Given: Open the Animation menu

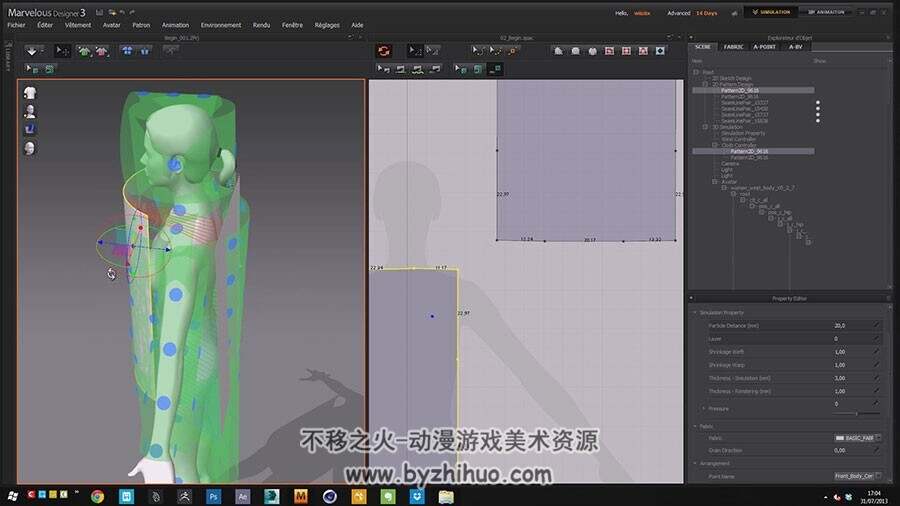Looking at the screenshot, I should [175, 25].
